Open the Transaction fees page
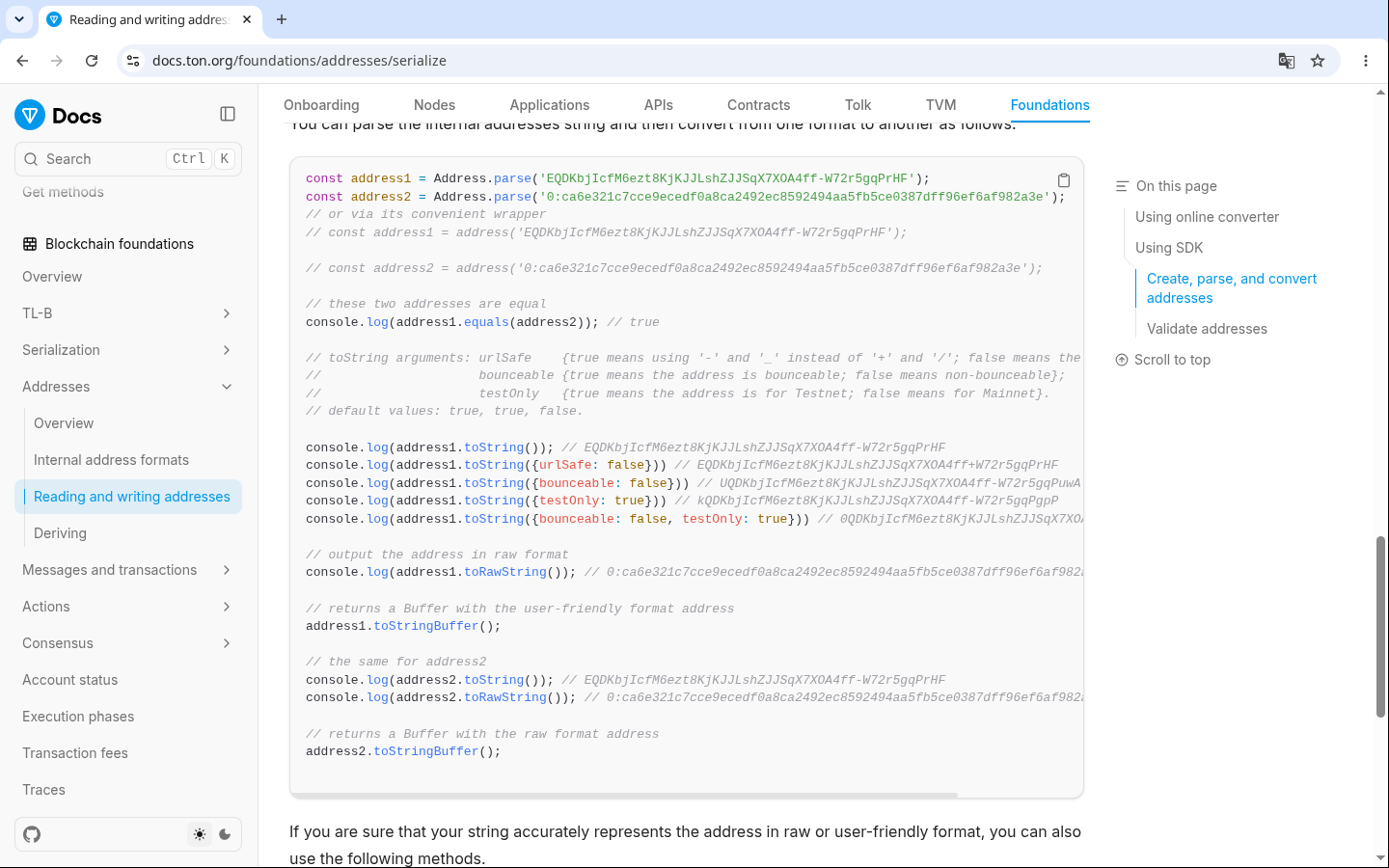1389x868 pixels. 75,753
